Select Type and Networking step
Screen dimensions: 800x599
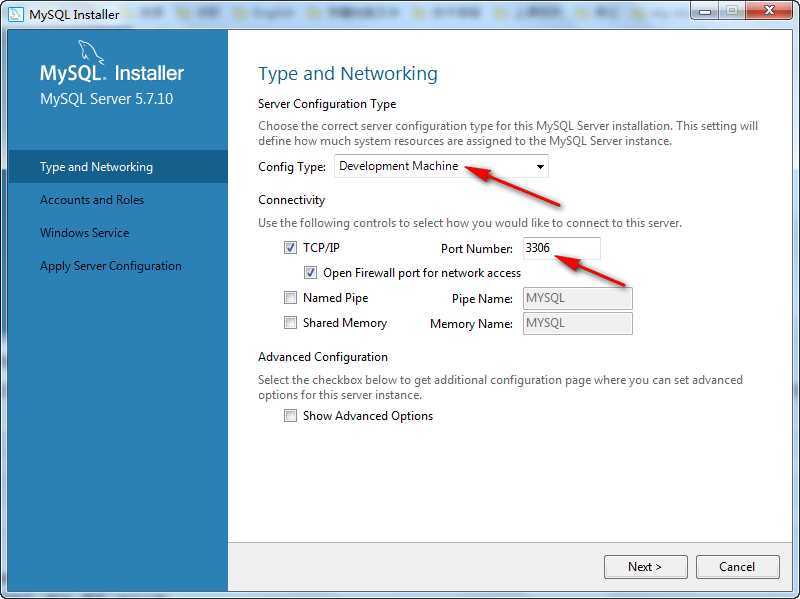coord(118,167)
